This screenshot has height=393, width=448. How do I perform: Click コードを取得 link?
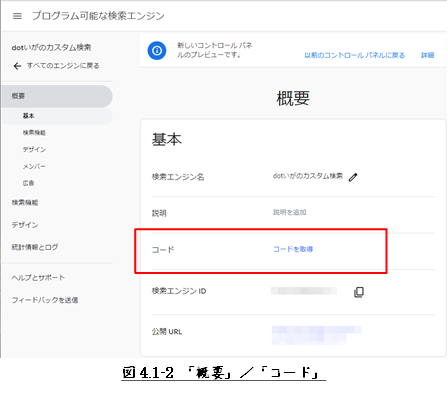[293, 249]
